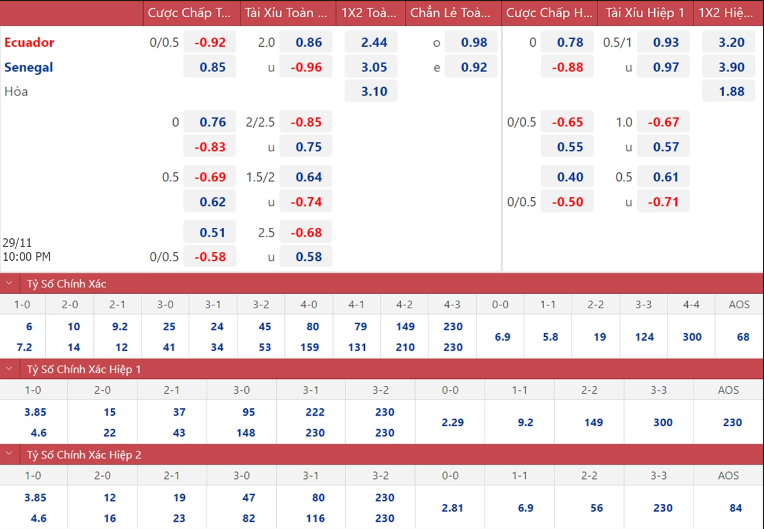Screen dimensions: 764x529
Task: Bet first-half draw at 1.88
Action: coord(728,91)
